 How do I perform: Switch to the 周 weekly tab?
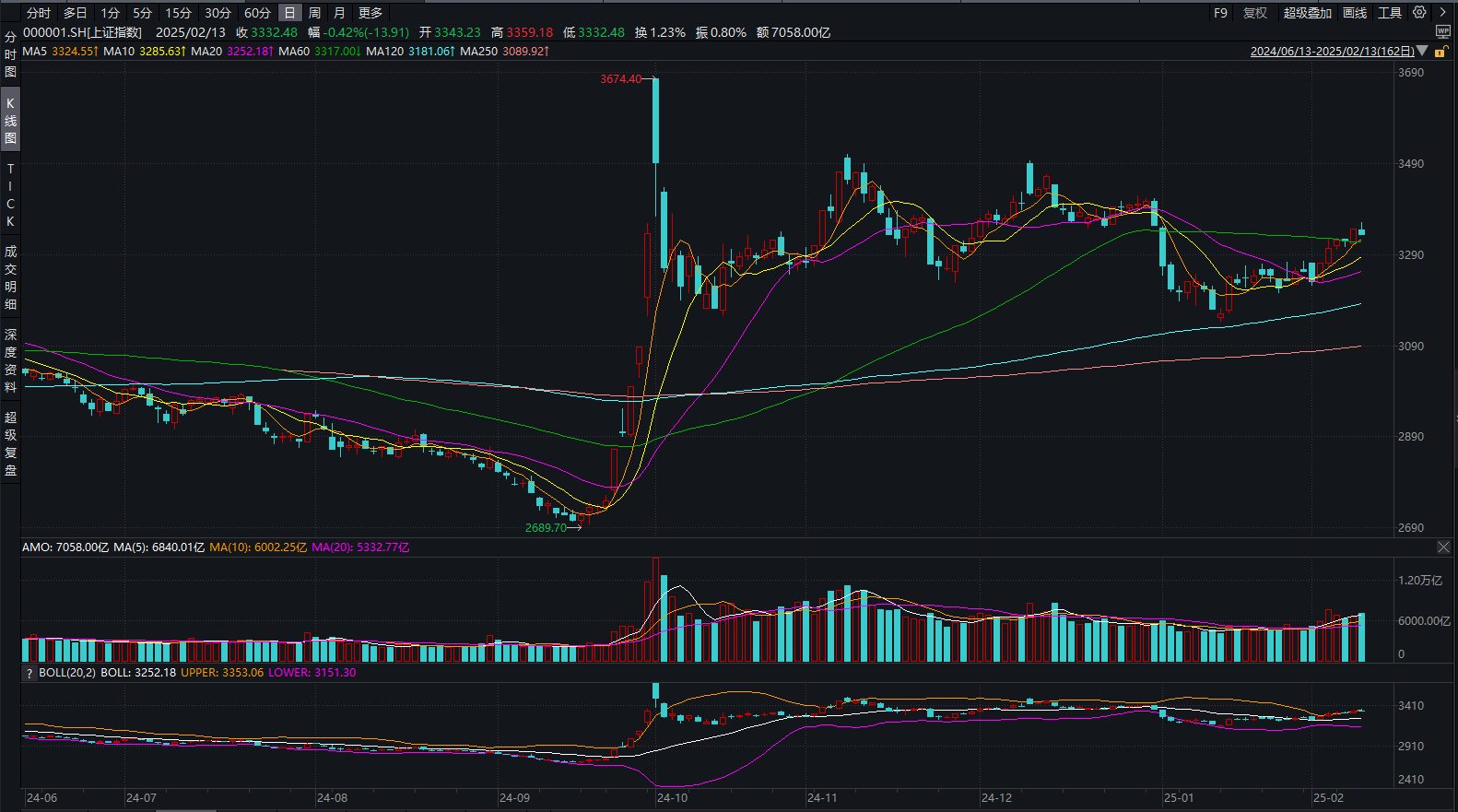click(314, 13)
